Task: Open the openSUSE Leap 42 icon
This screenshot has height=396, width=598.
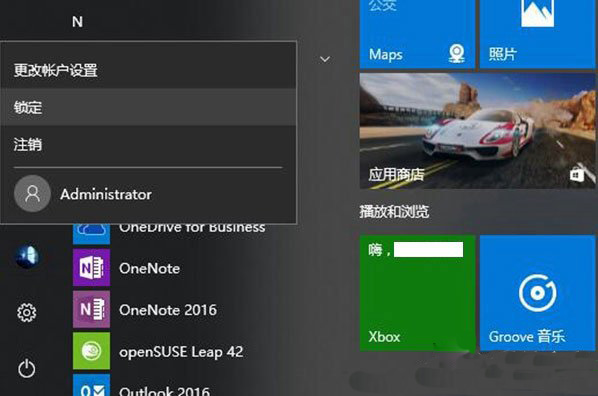Action: (x=92, y=351)
